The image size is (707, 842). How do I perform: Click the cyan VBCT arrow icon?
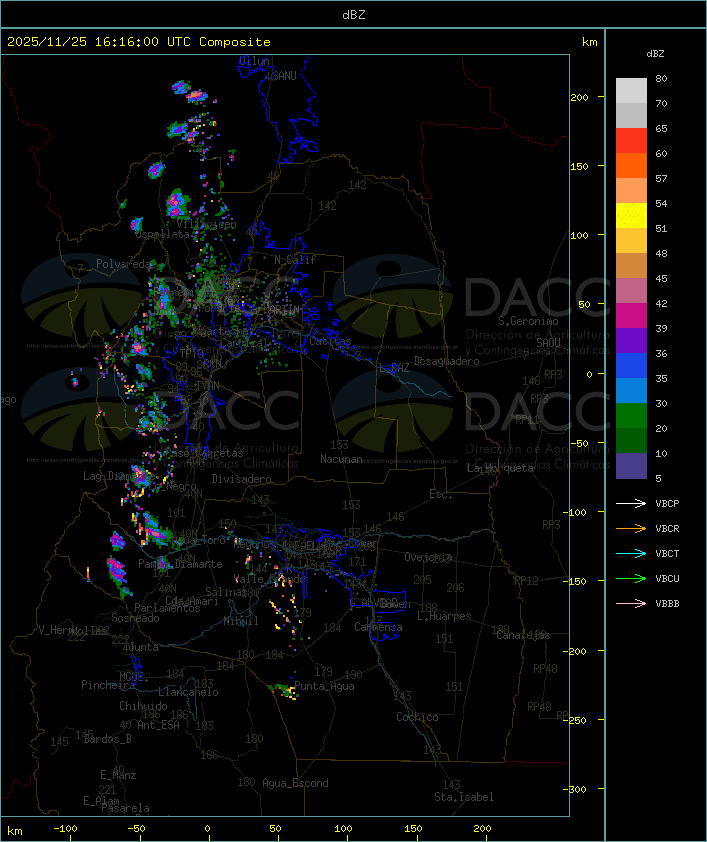(x=631, y=553)
